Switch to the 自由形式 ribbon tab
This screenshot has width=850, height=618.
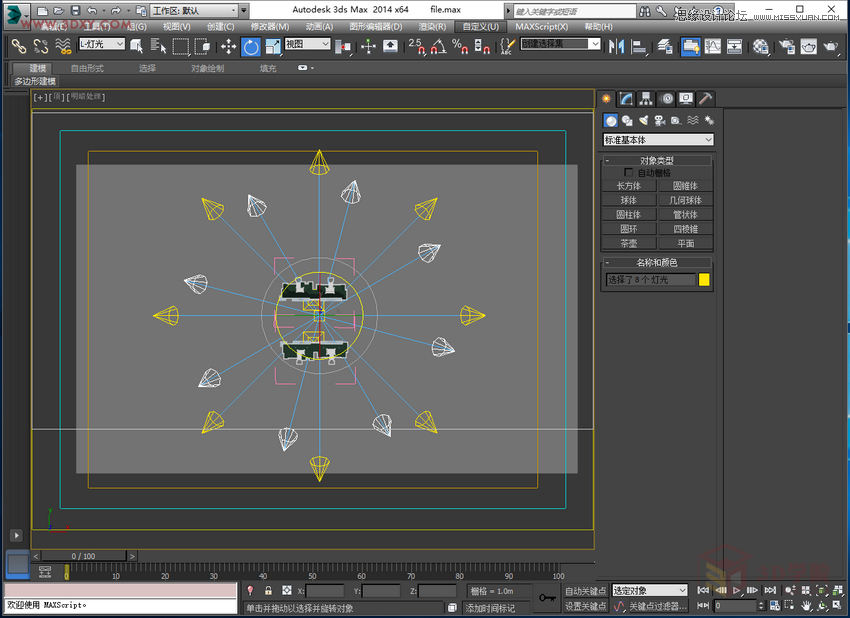pyautogui.click(x=90, y=68)
